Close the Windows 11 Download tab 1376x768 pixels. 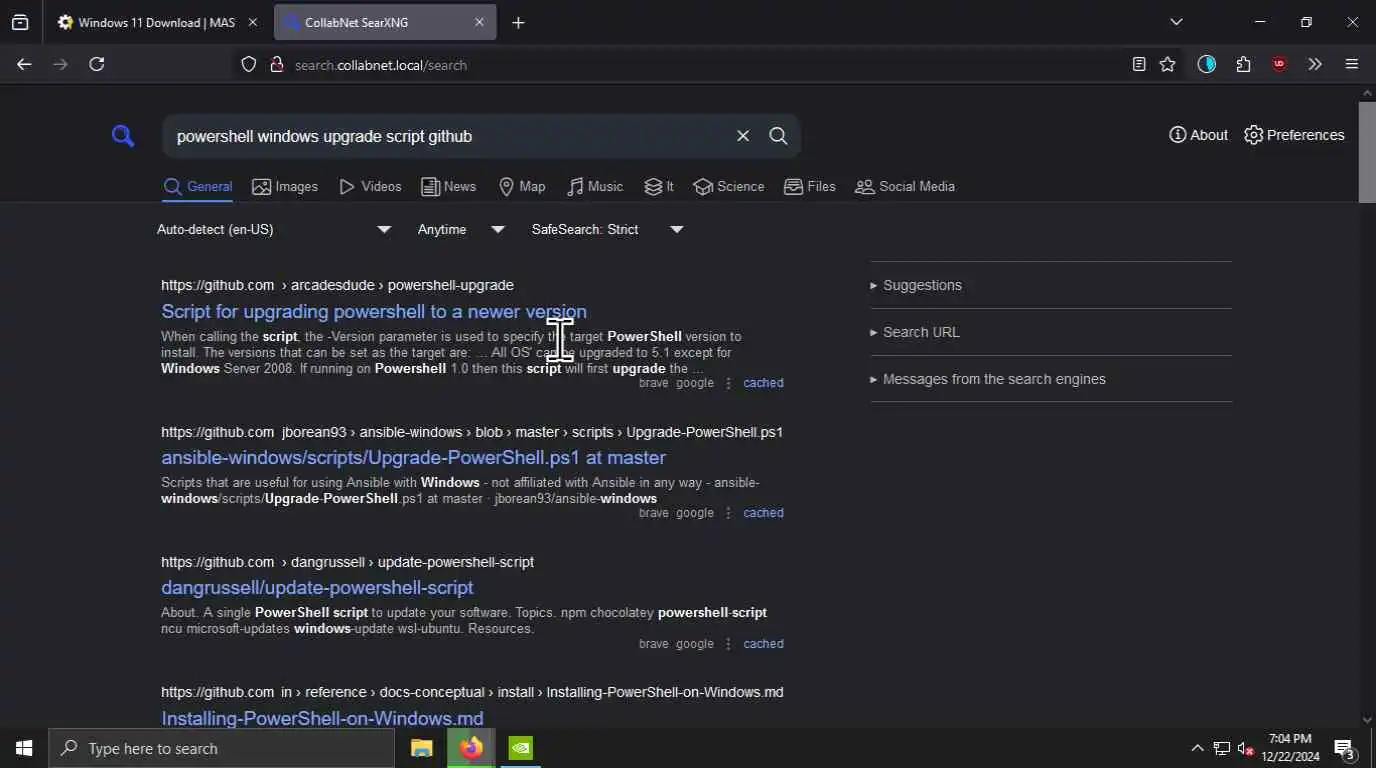pos(252,22)
